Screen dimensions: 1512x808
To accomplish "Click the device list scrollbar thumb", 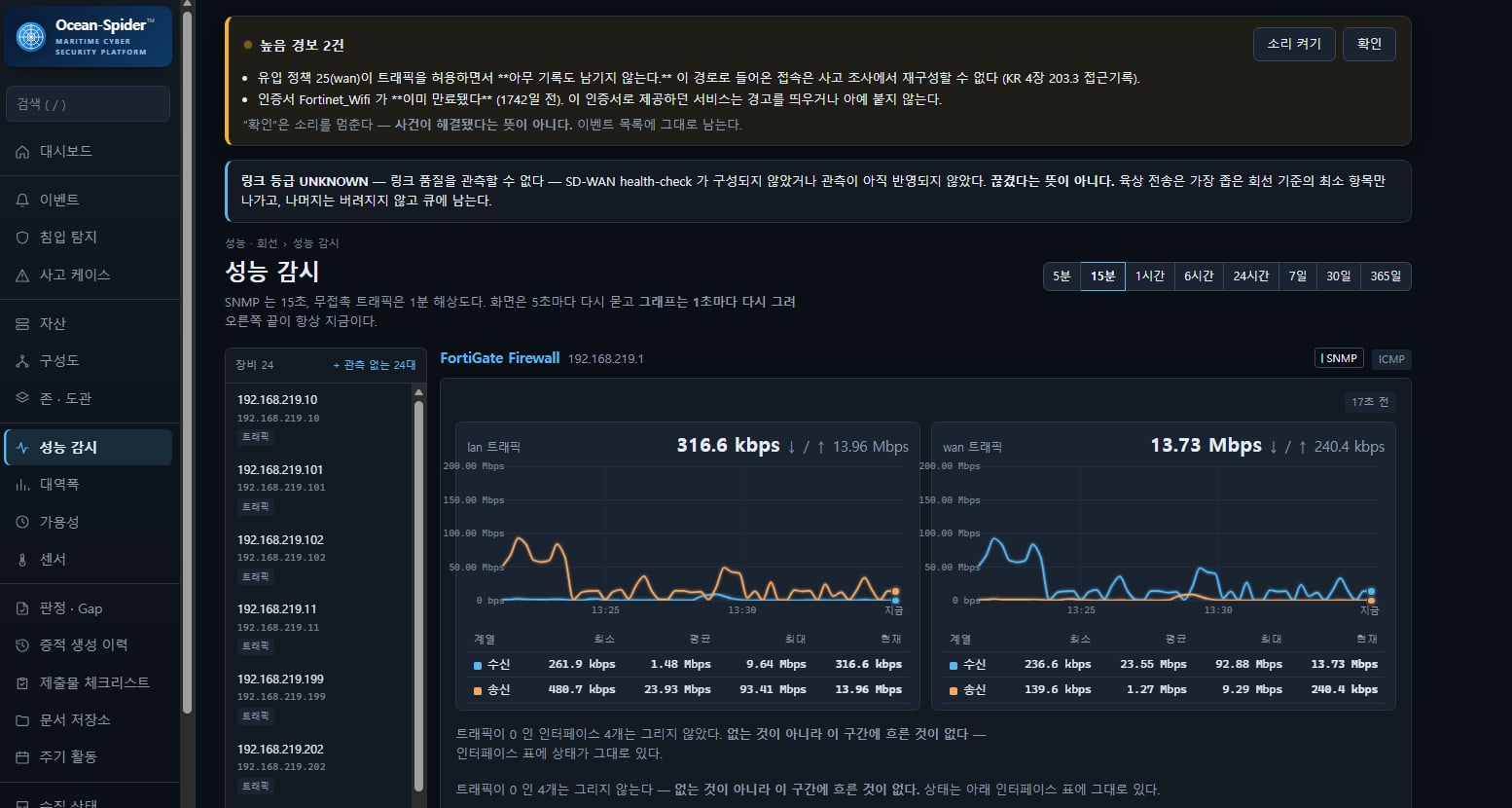I will [x=419, y=594].
